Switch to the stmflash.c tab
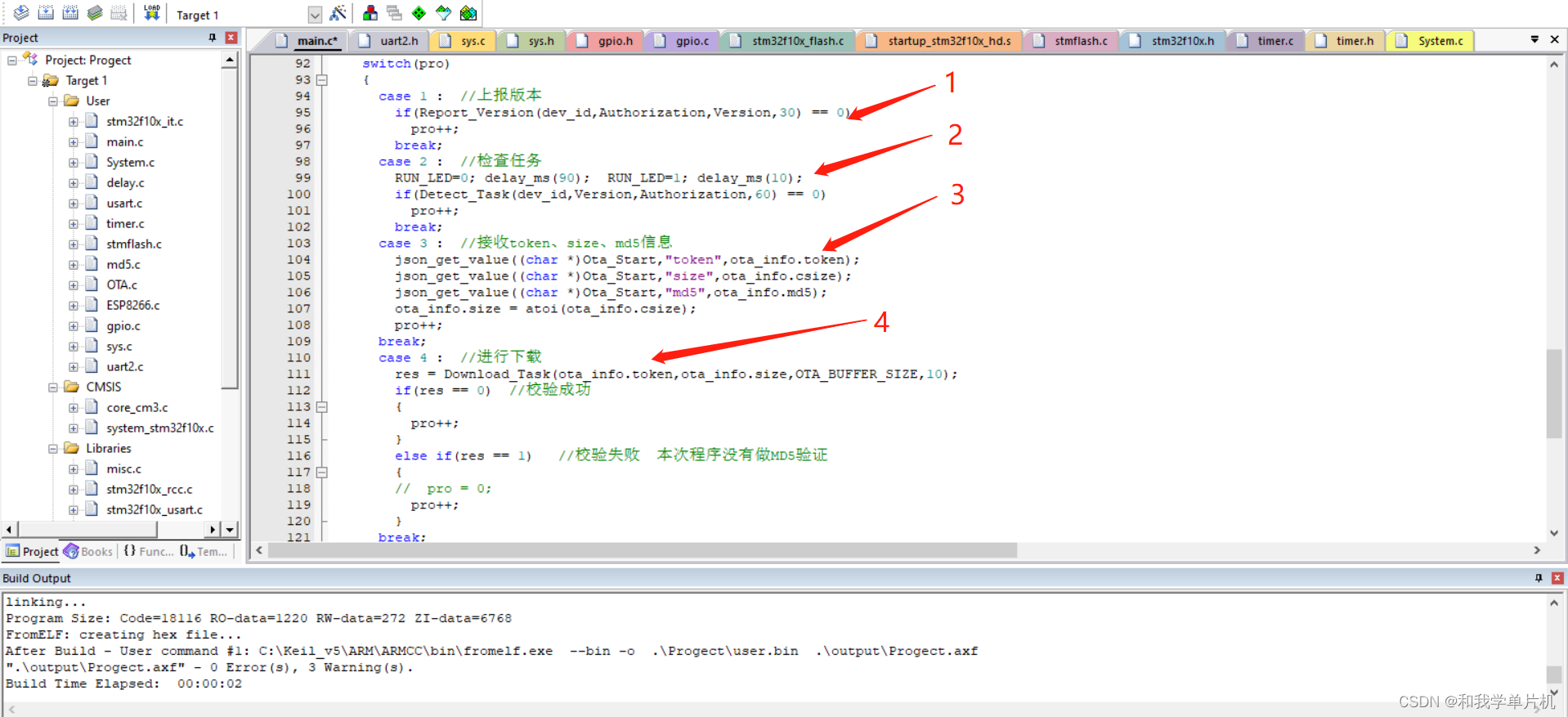The image size is (1568, 717). 1071,41
